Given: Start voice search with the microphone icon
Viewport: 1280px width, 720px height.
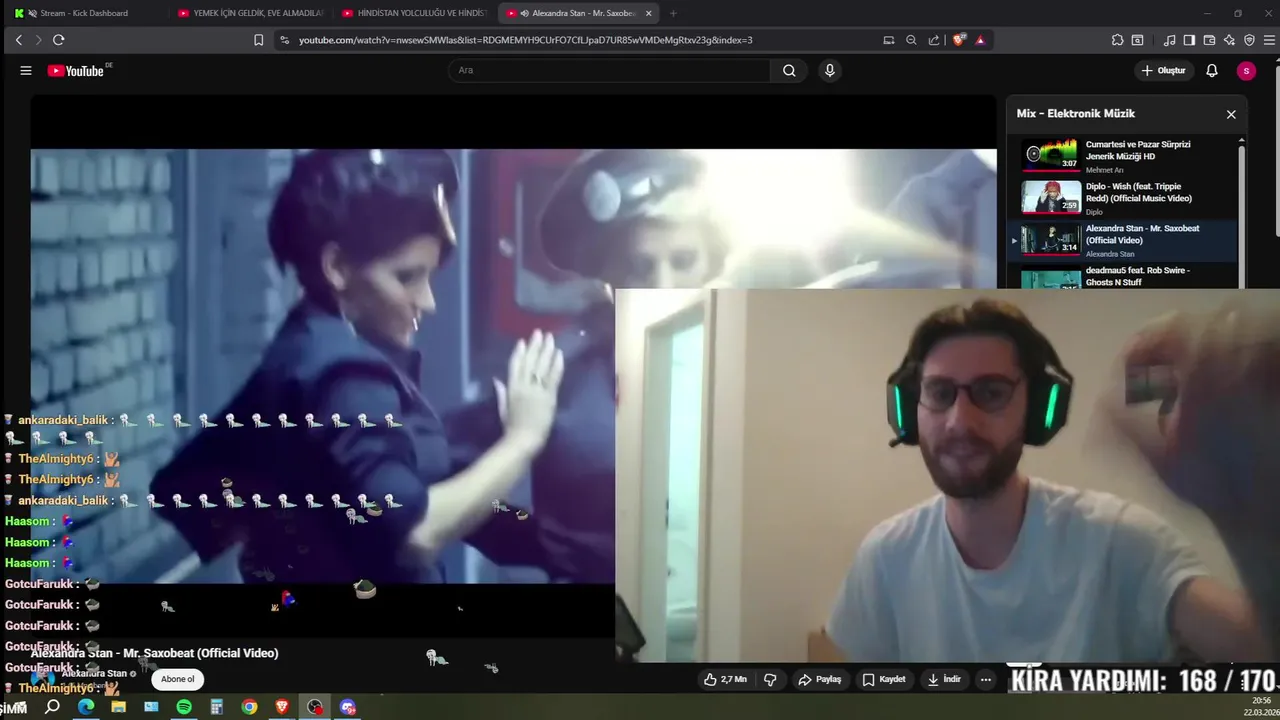Looking at the screenshot, I should point(829,71).
